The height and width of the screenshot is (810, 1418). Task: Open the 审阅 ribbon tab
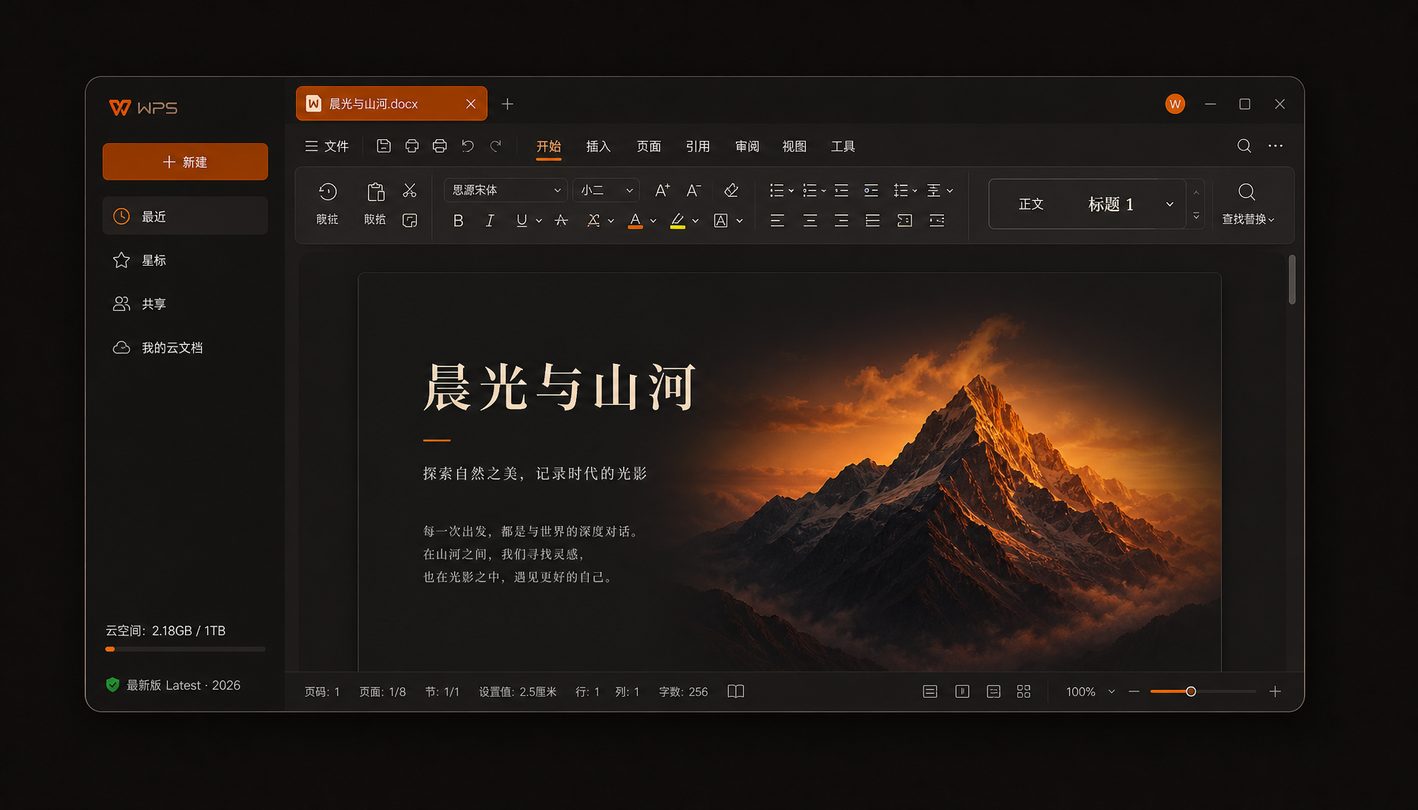tap(747, 146)
